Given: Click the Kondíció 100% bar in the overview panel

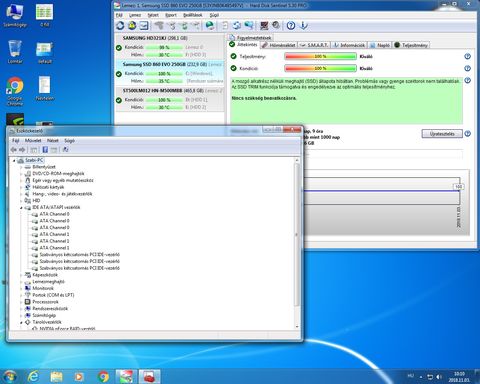Looking at the screenshot, I should tap(320, 68).
